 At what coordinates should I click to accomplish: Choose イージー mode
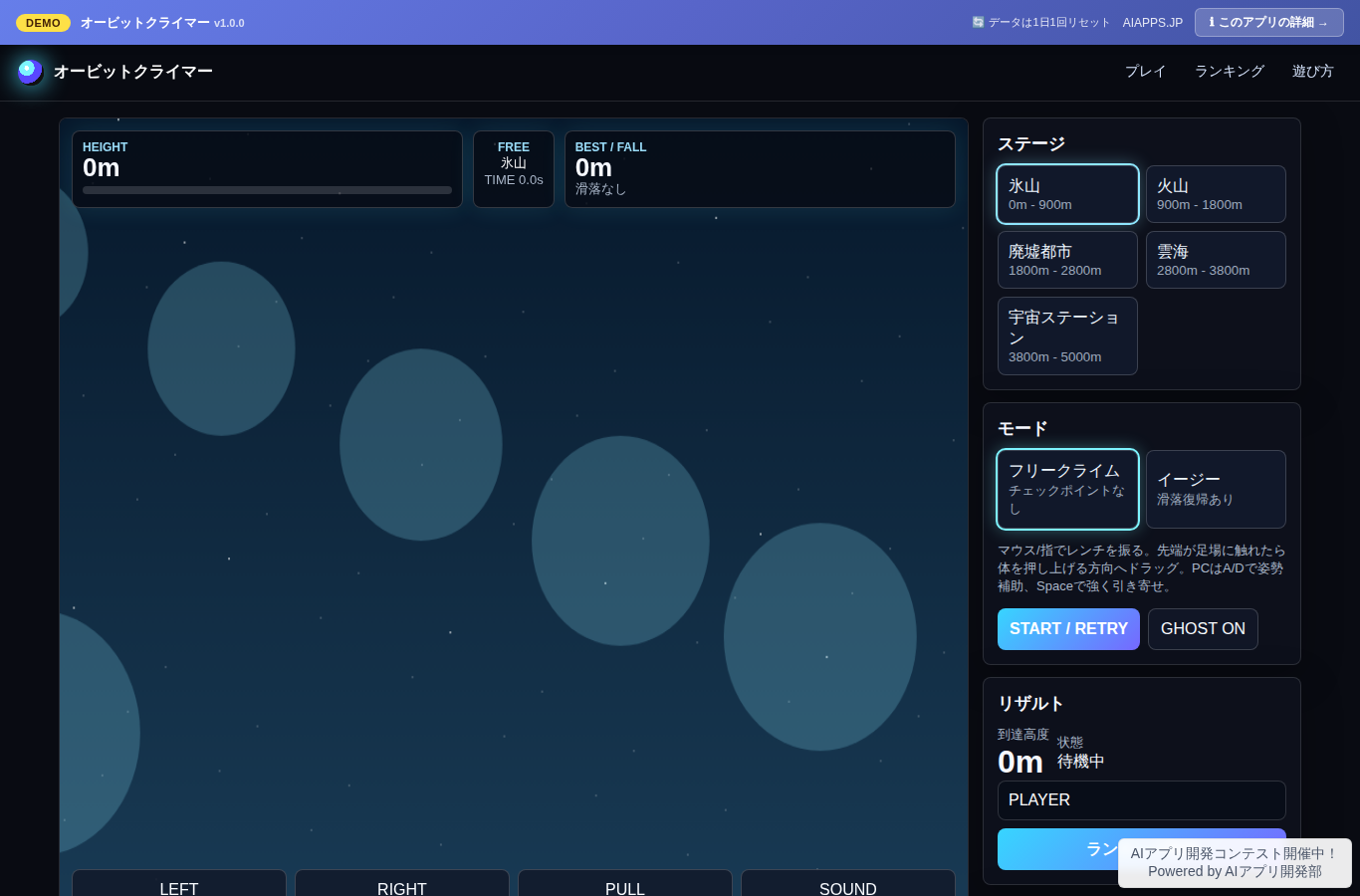click(1216, 489)
